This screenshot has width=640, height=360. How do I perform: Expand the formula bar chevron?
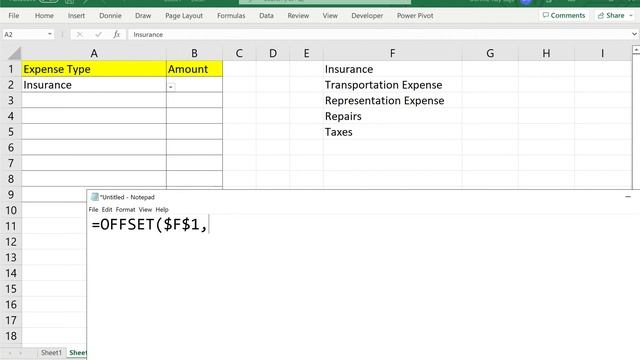point(634,34)
